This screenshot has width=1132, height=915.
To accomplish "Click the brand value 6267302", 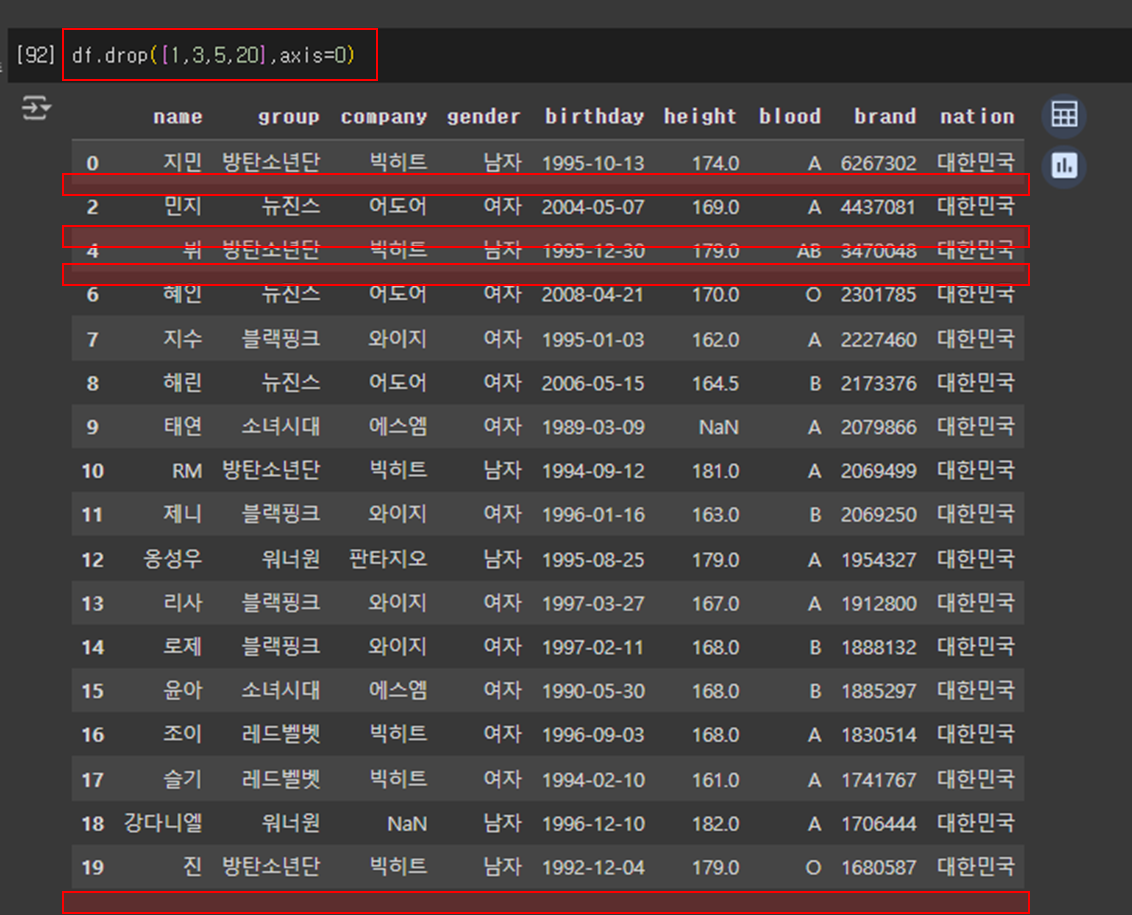I will click(879, 163).
